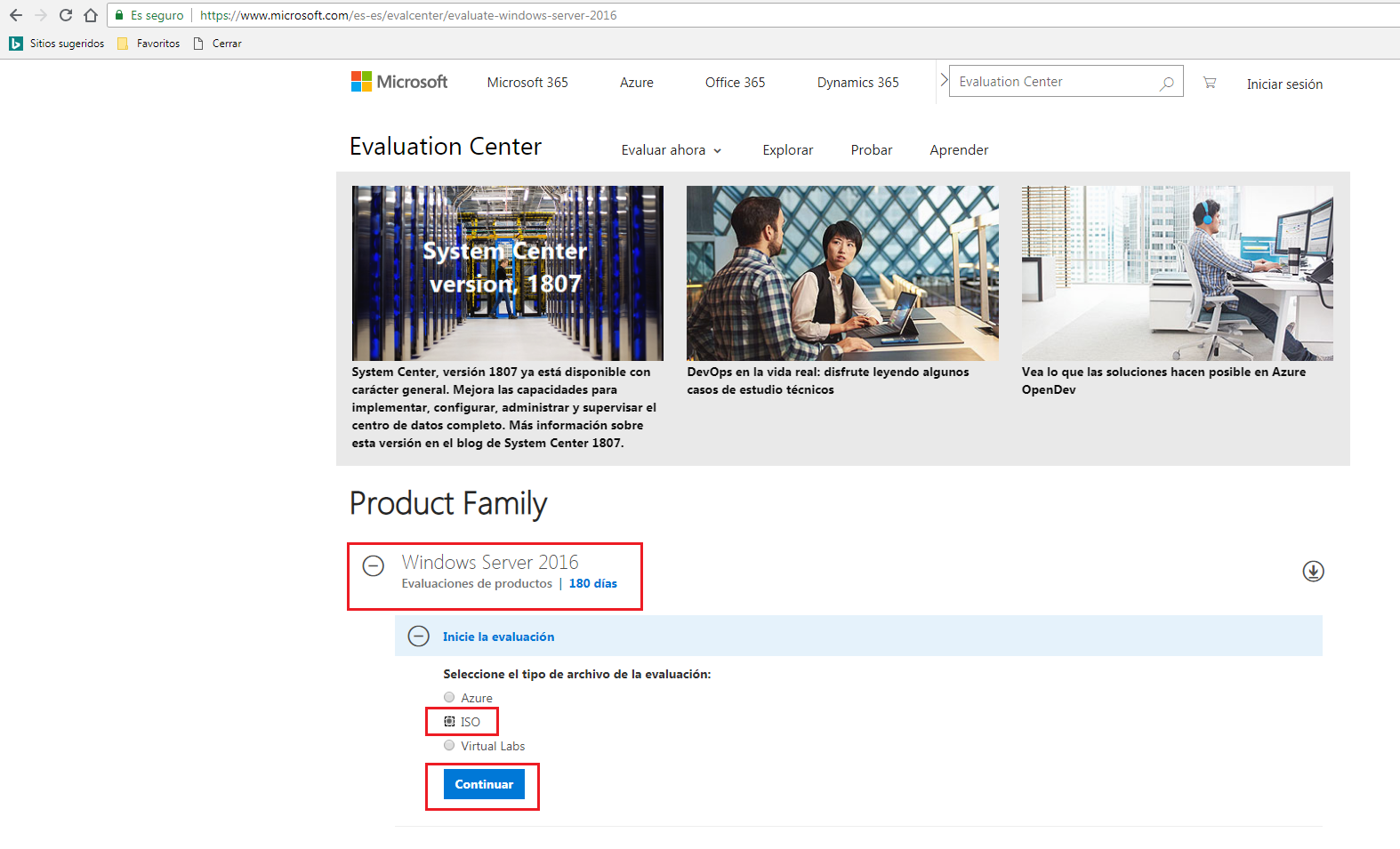This screenshot has height=849, width=1400.
Task: Collapse the Inicie la evaluación section
Action: [418, 636]
